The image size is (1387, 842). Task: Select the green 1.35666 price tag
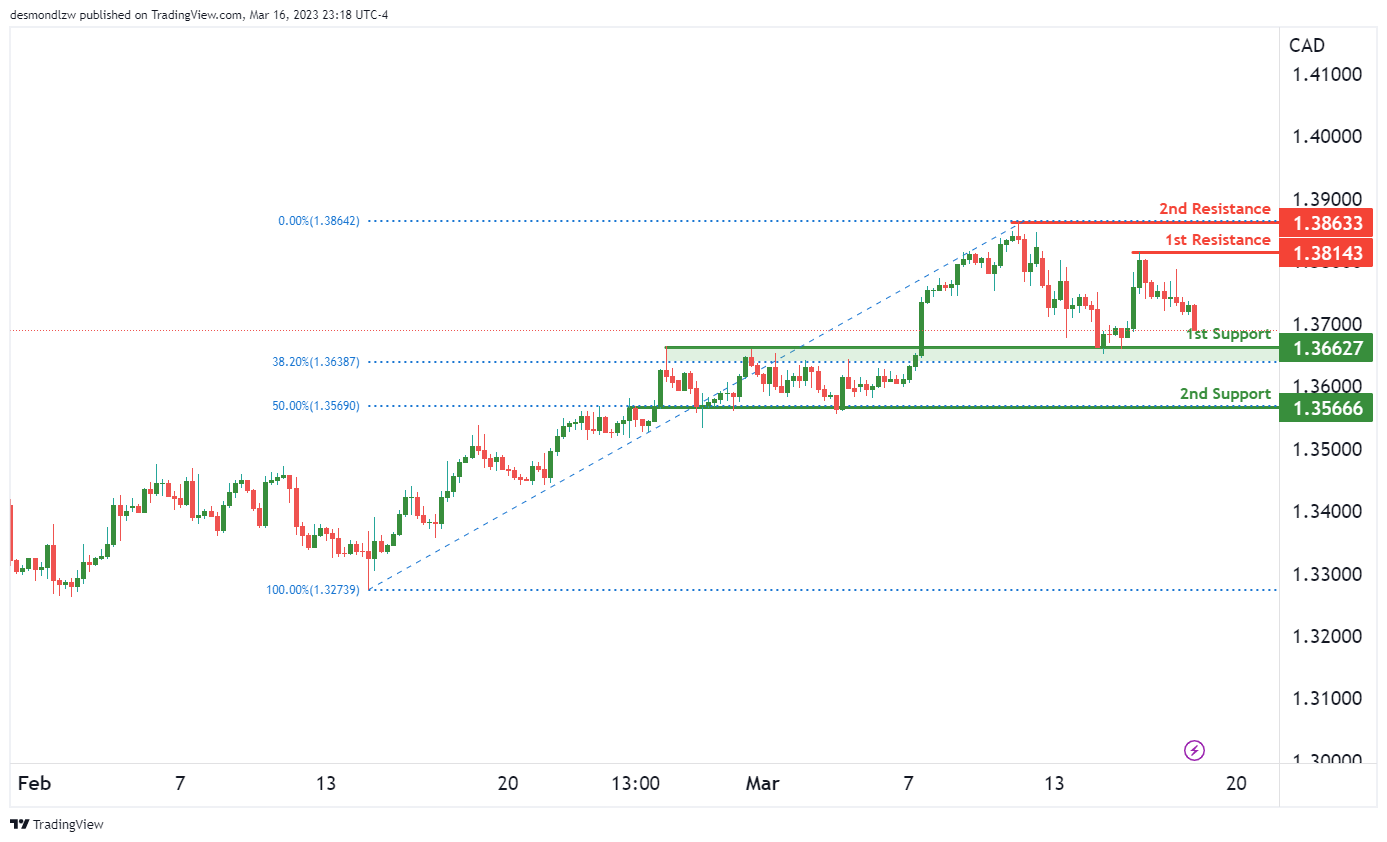[x=1330, y=407]
